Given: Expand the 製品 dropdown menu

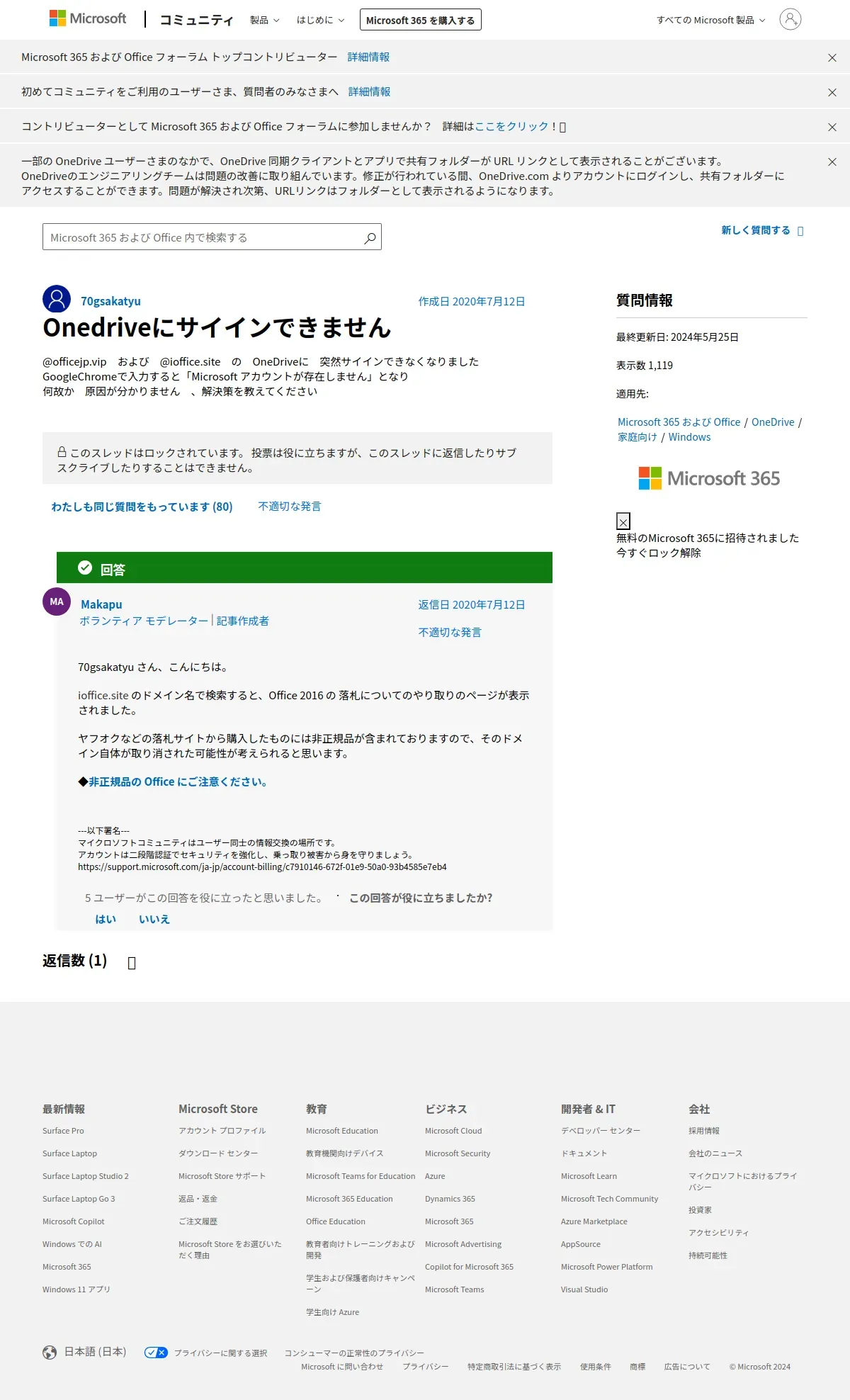Looking at the screenshot, I should click(x=264, y=20).
